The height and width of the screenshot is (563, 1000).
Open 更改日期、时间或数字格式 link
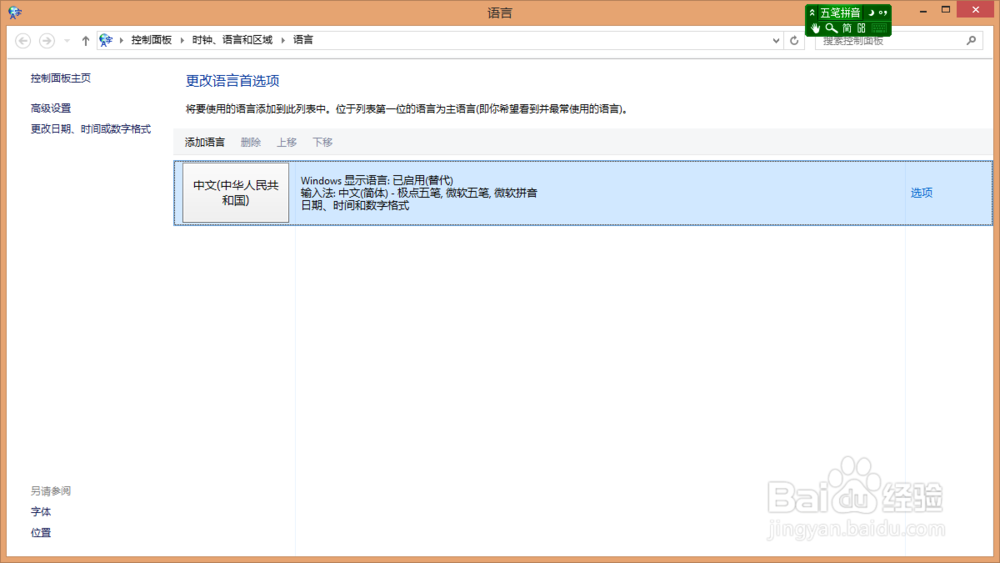click(x=91, y=129)
